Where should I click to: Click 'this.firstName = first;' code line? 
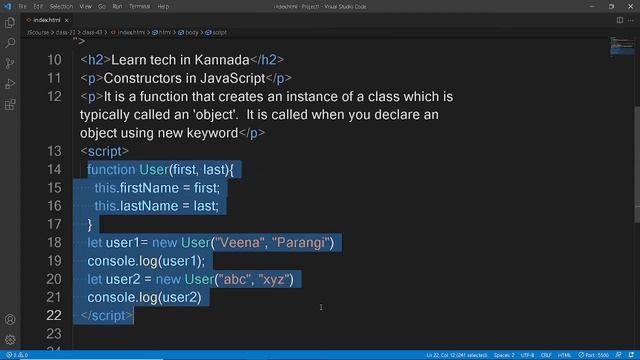157,188
